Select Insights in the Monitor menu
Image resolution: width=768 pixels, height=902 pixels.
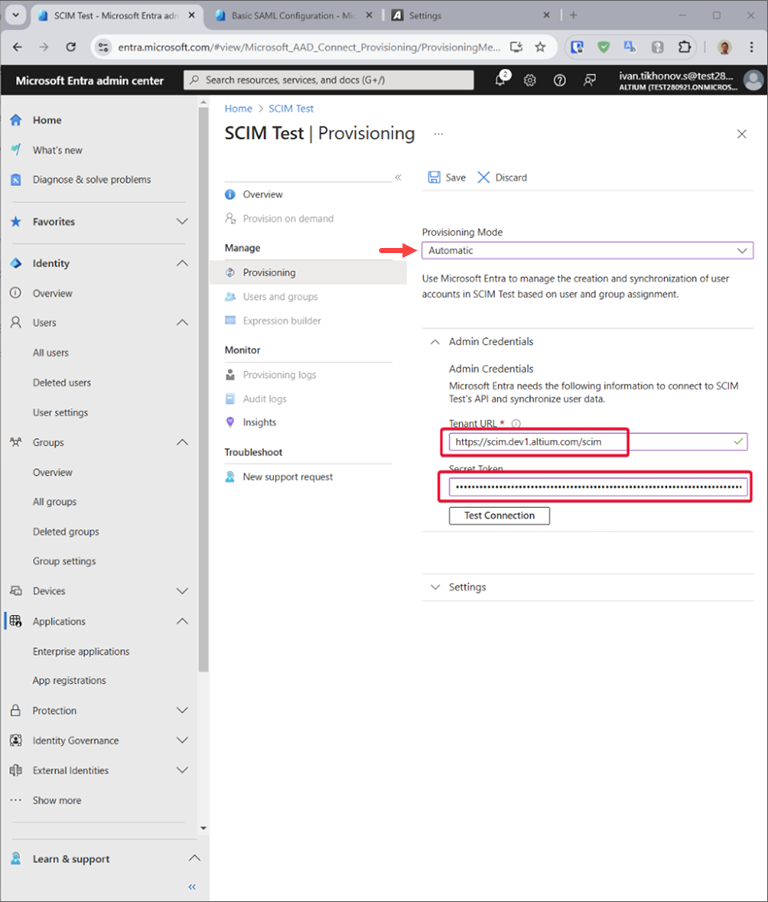tap(259, 423)
